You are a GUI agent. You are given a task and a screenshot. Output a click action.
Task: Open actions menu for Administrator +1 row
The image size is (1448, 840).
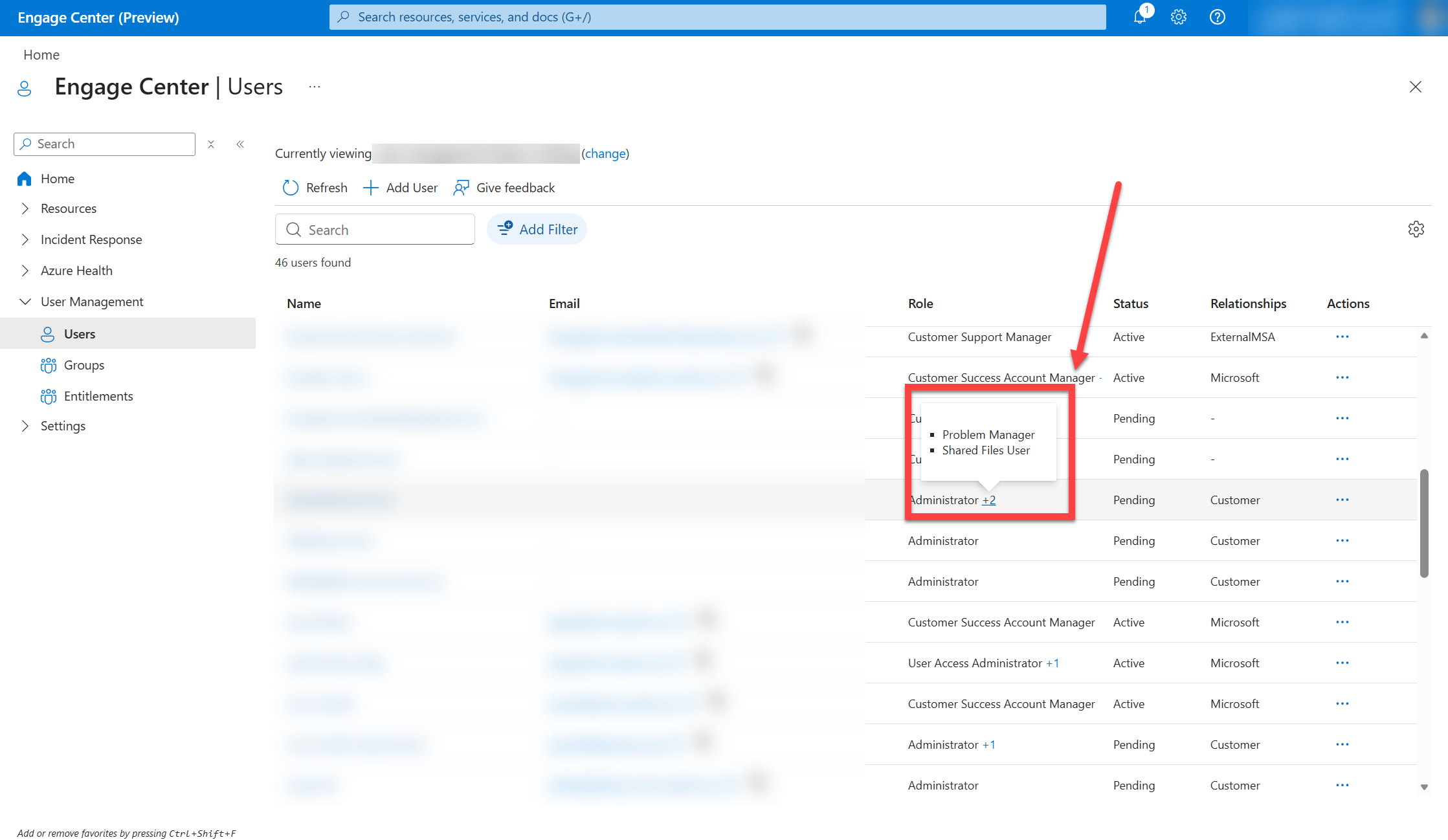coord(1342,745)
